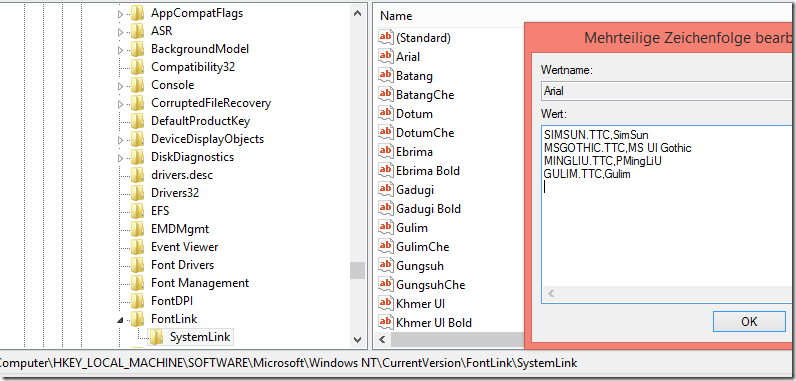Select the Arial string value icon

pyautogui.click(x=386, y=56)
